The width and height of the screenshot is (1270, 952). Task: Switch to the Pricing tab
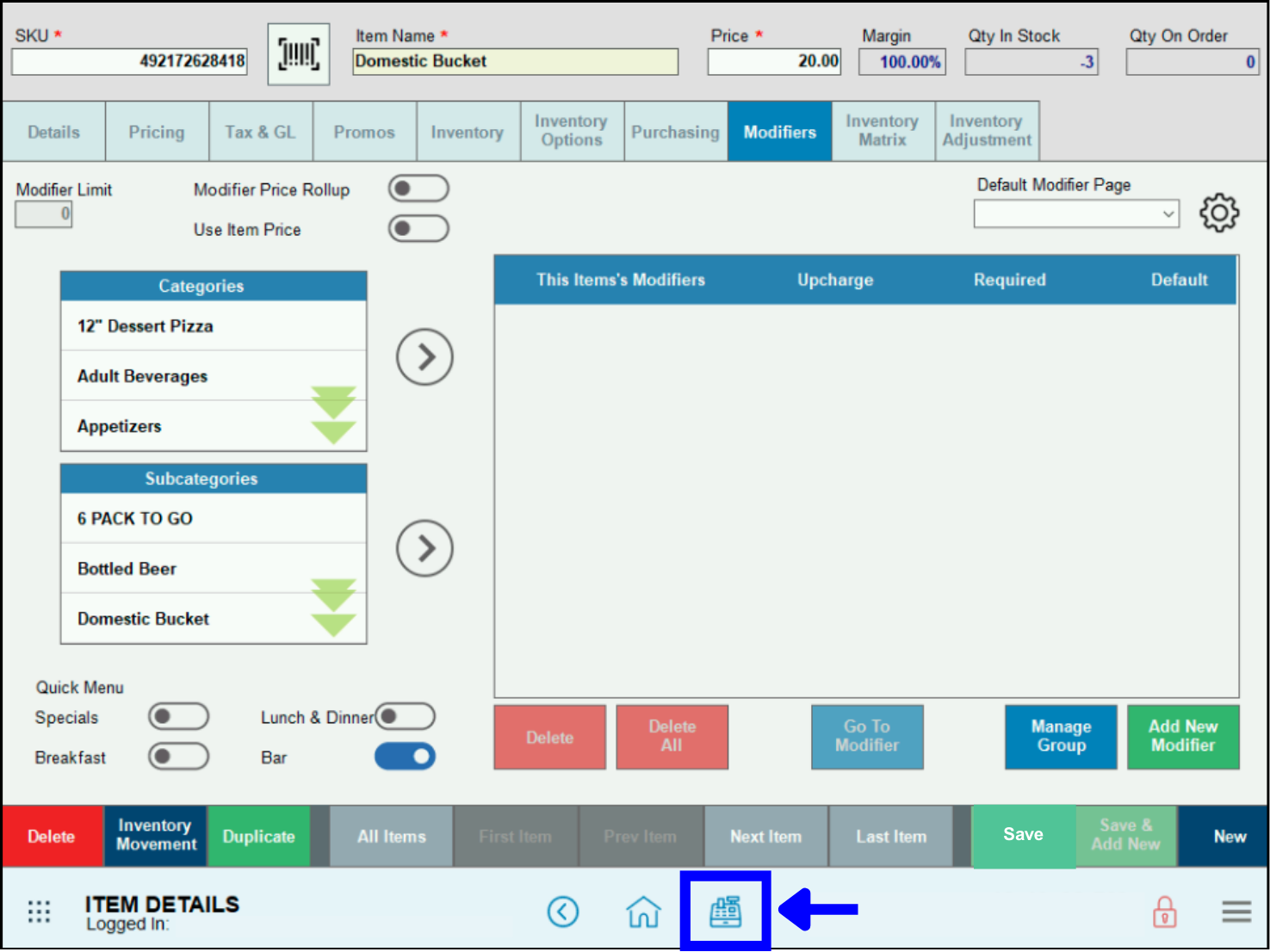click(156, 131)
